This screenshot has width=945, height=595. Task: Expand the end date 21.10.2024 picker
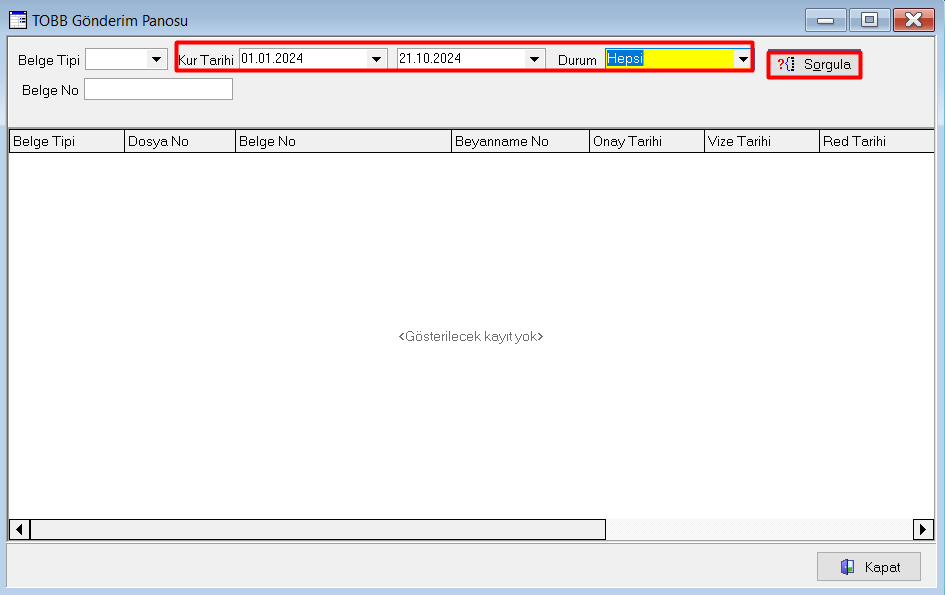(x=536, y=59)
